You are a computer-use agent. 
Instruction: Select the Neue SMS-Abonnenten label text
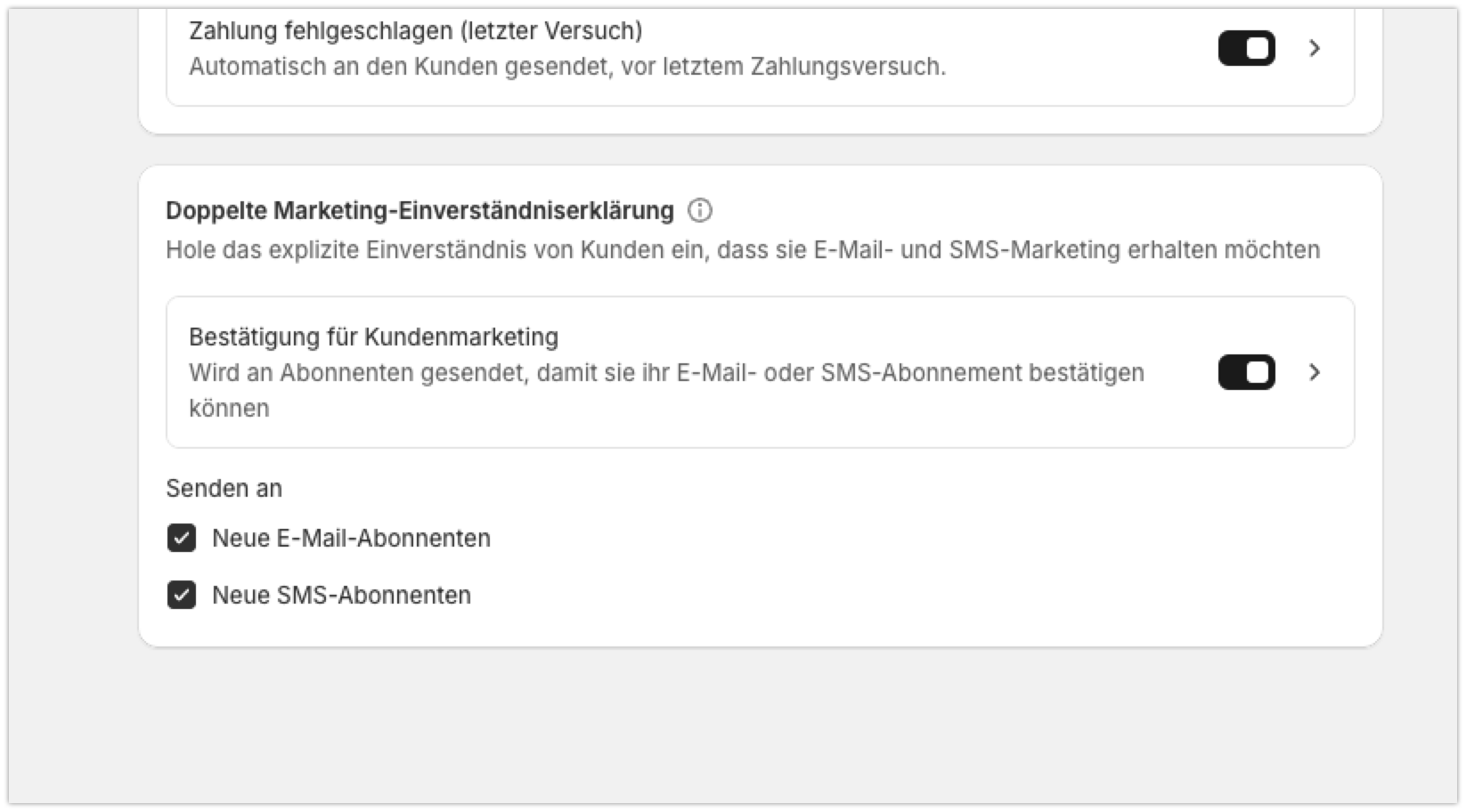[341, 595]
